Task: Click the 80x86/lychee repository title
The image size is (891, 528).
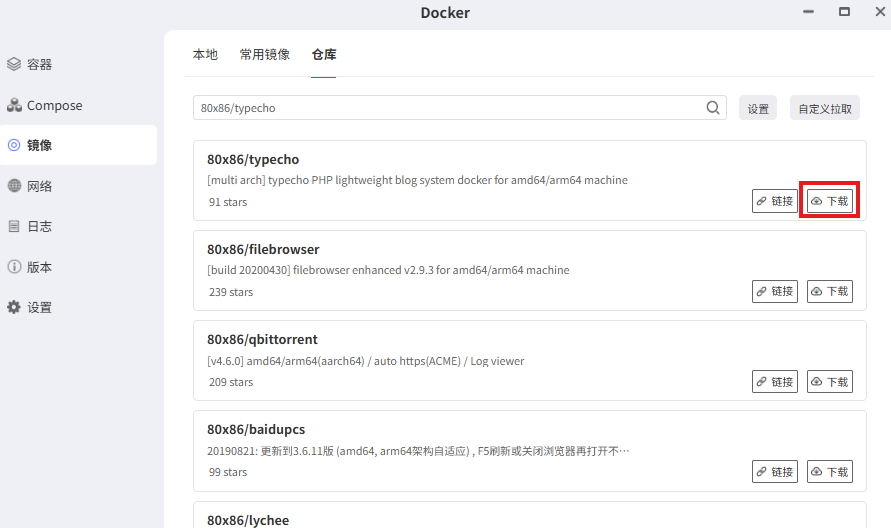Action: click(248, 519)
